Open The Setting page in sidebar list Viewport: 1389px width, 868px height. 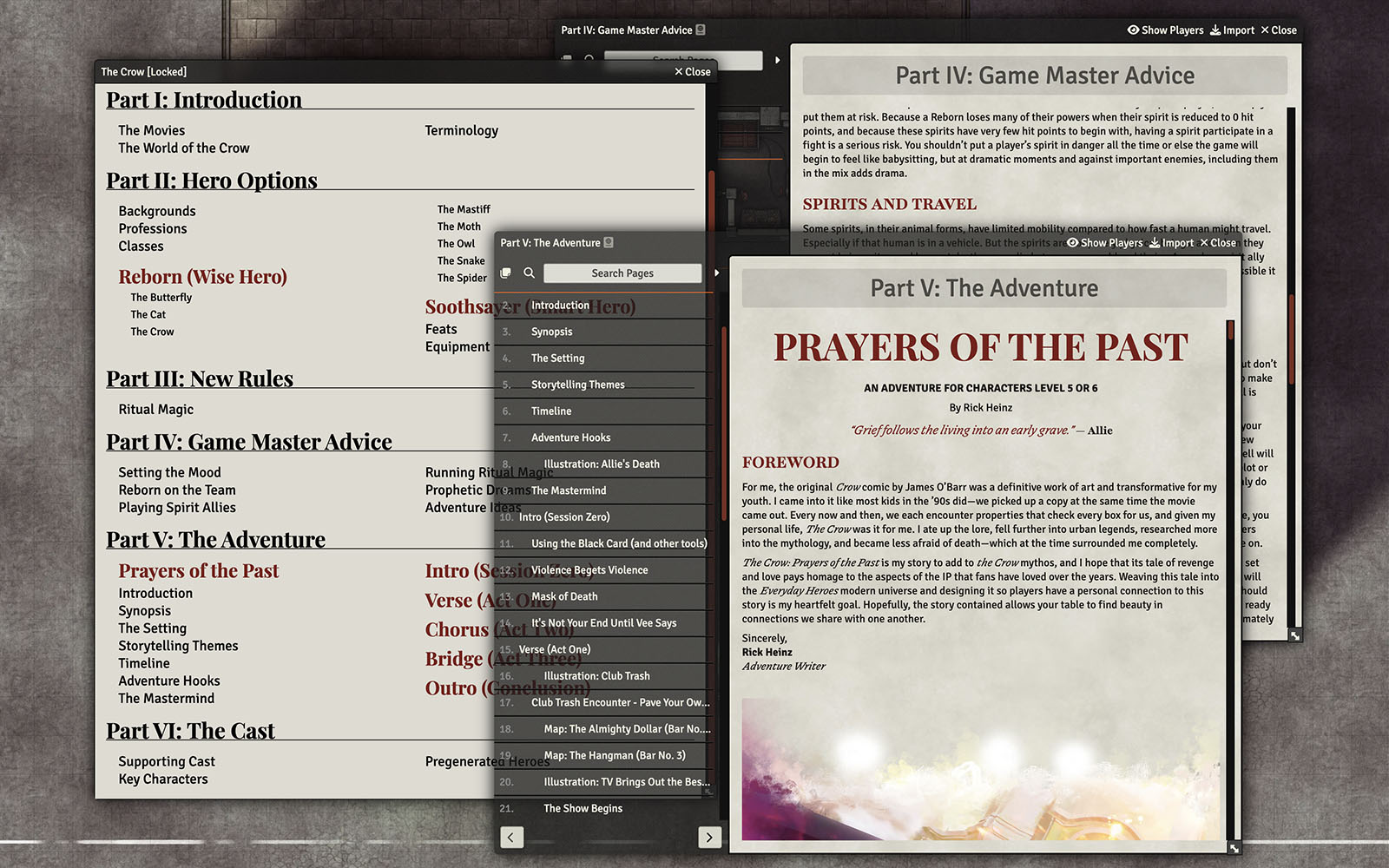point(605,358)
